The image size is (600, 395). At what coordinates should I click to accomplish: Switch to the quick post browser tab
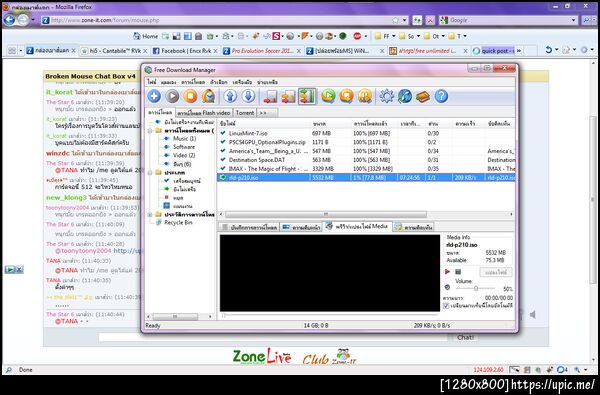point(494,51)
